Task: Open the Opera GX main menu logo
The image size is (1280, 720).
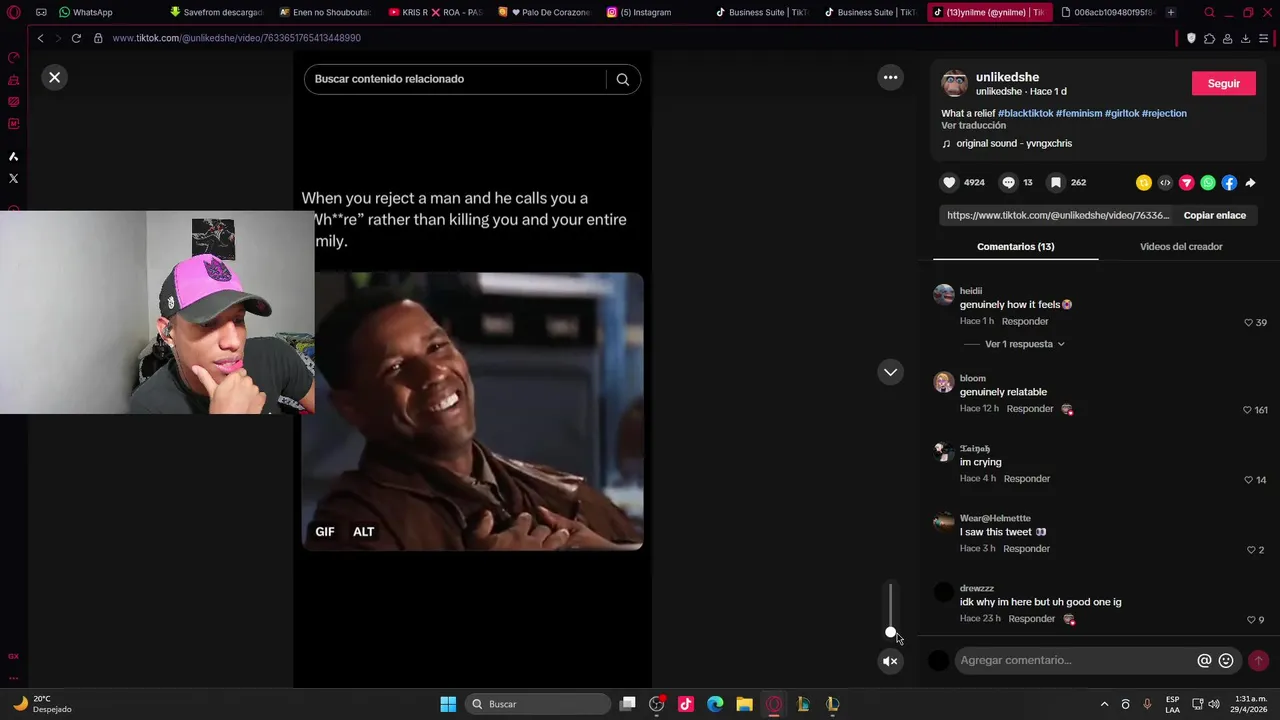Action: click(x=14, y=12)
